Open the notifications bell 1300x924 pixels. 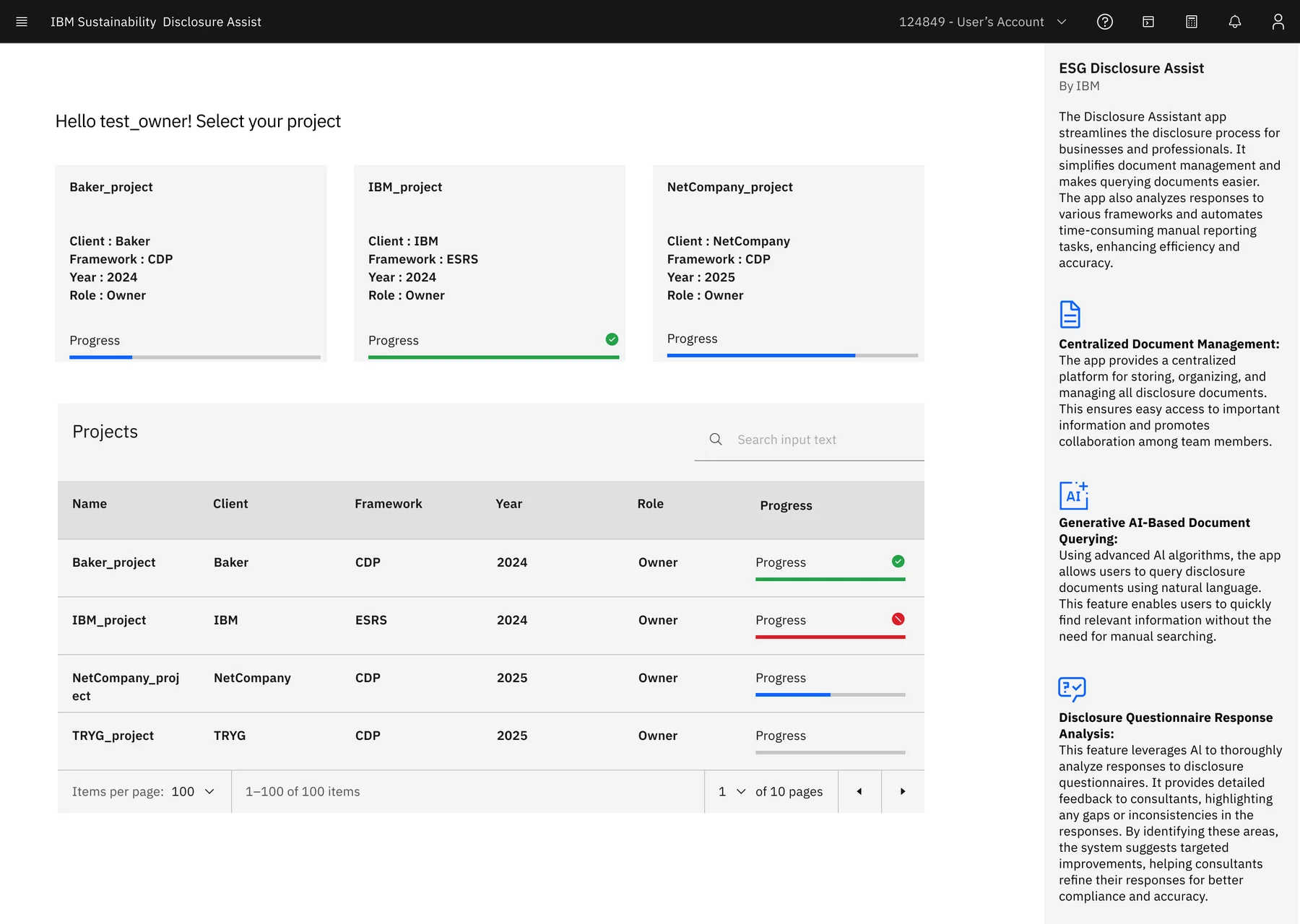(1235, 22)
